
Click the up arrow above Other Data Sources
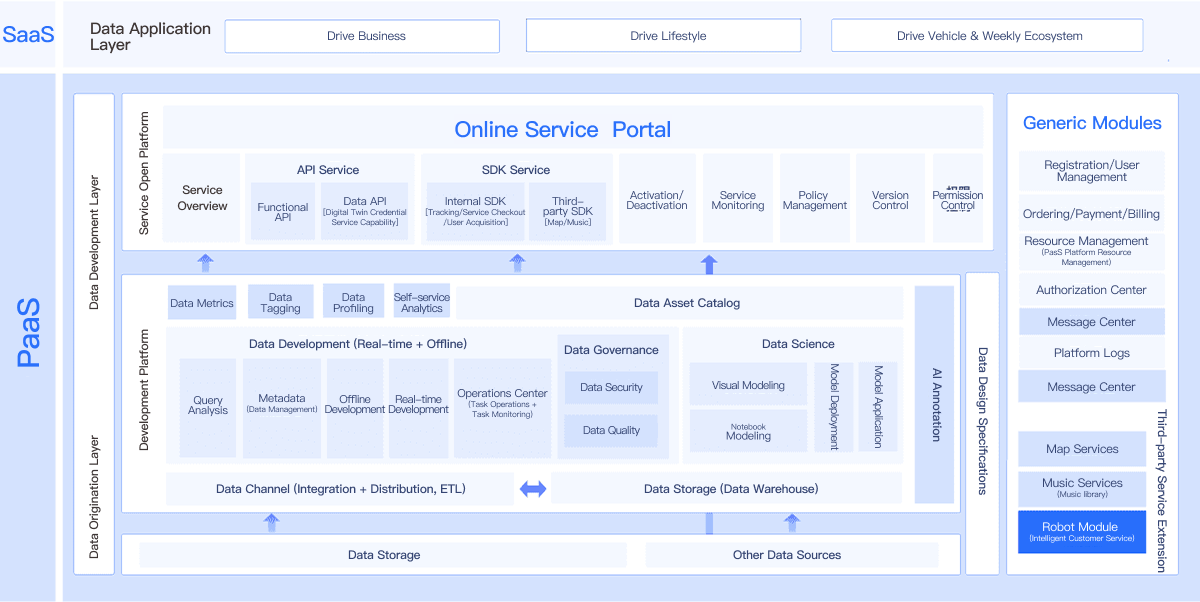pyautogui.click(x=792, y=522)
